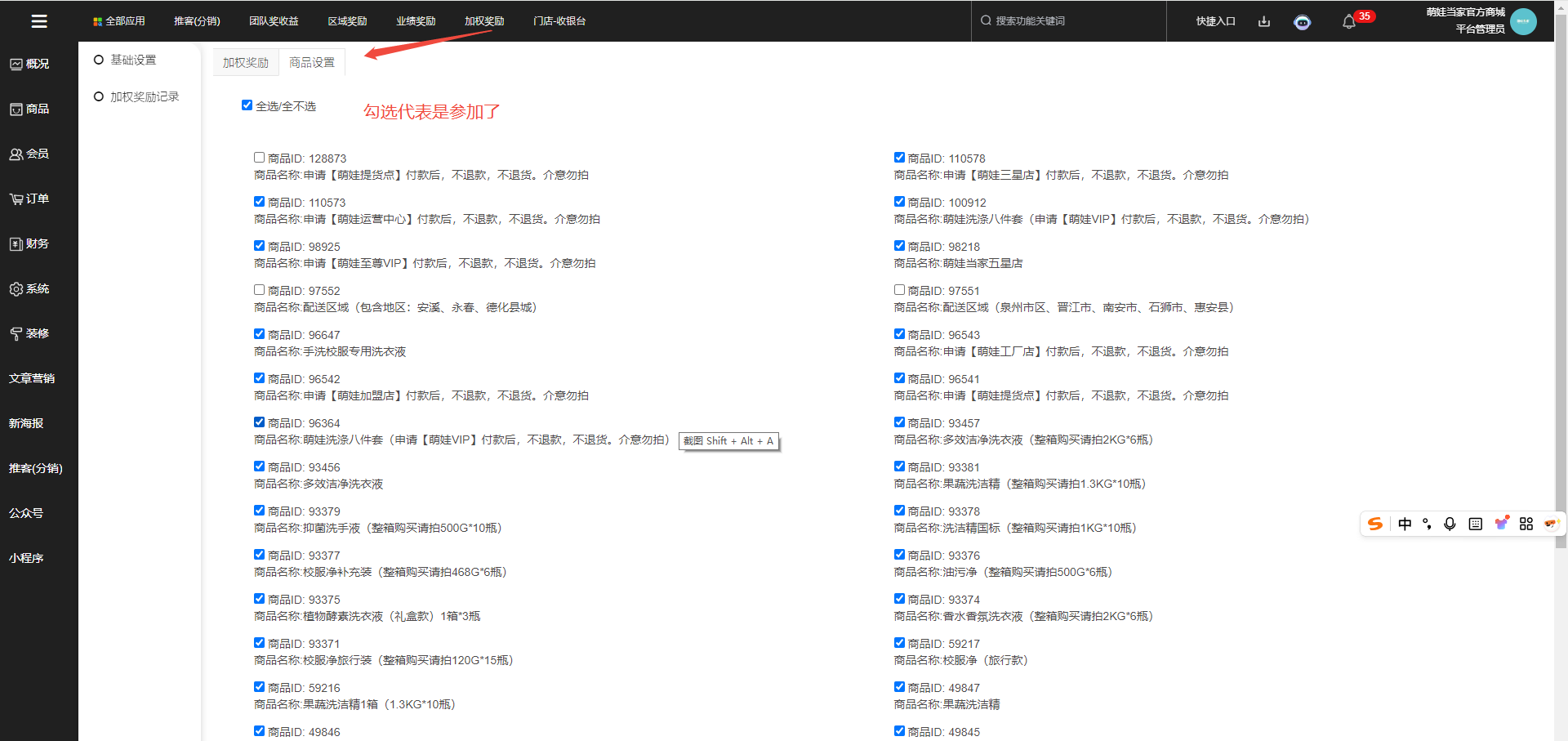
Task: Toggle the 全选/全不选 checkbox
Action: pos(247,105)
